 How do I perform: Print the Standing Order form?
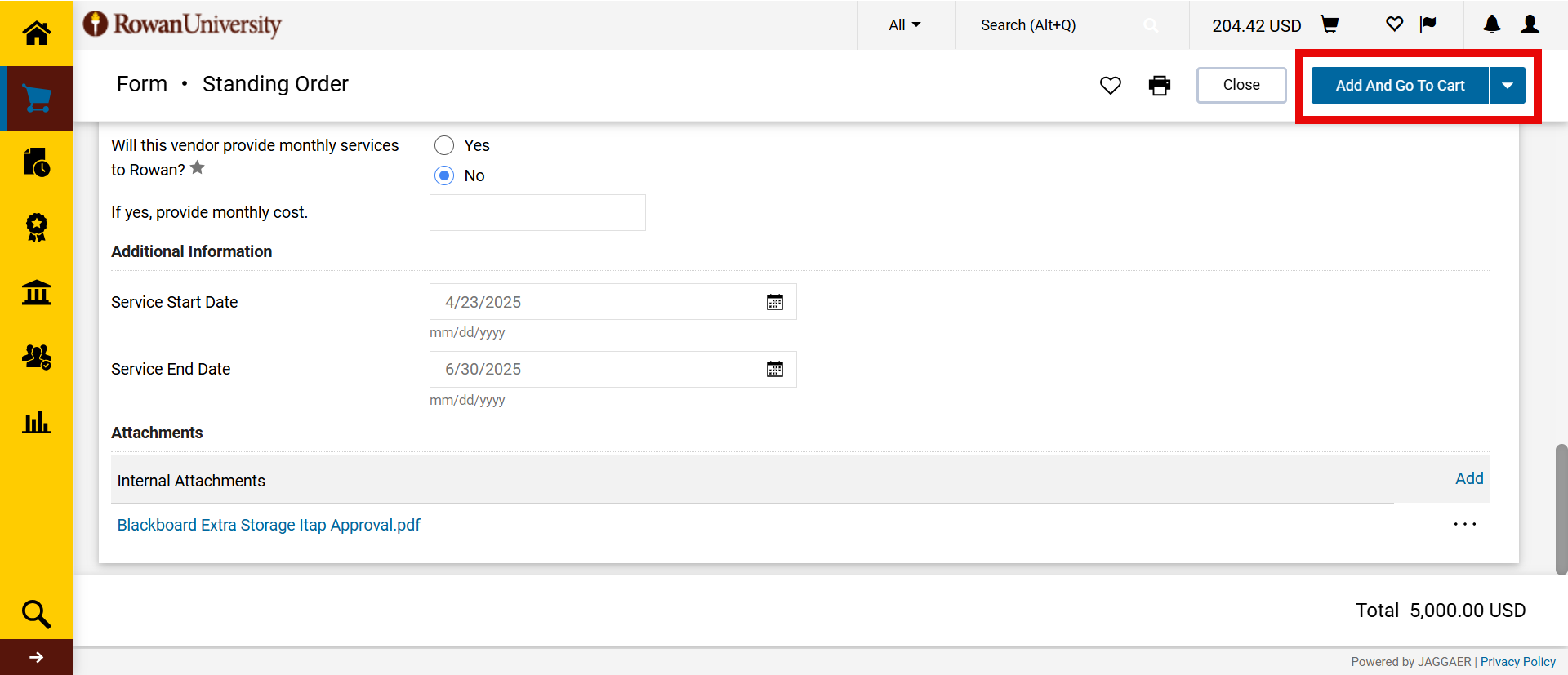[1159, 86]
